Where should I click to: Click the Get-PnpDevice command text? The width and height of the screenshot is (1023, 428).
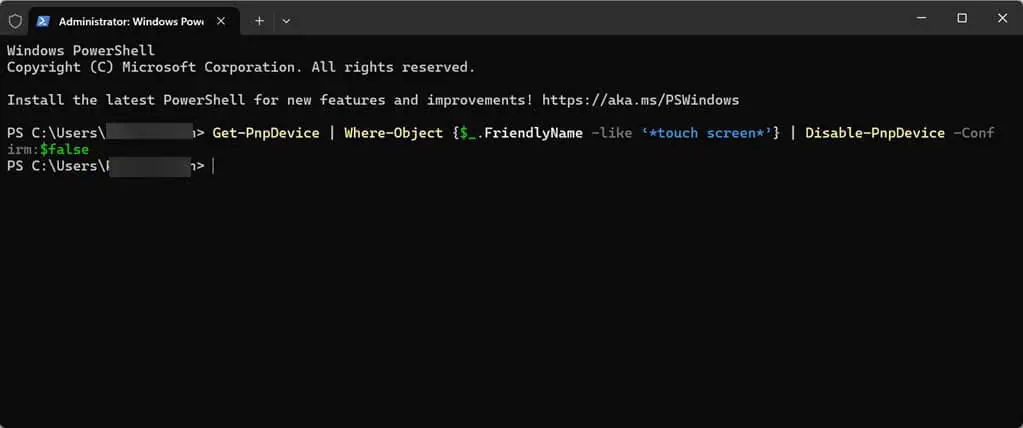266,133
